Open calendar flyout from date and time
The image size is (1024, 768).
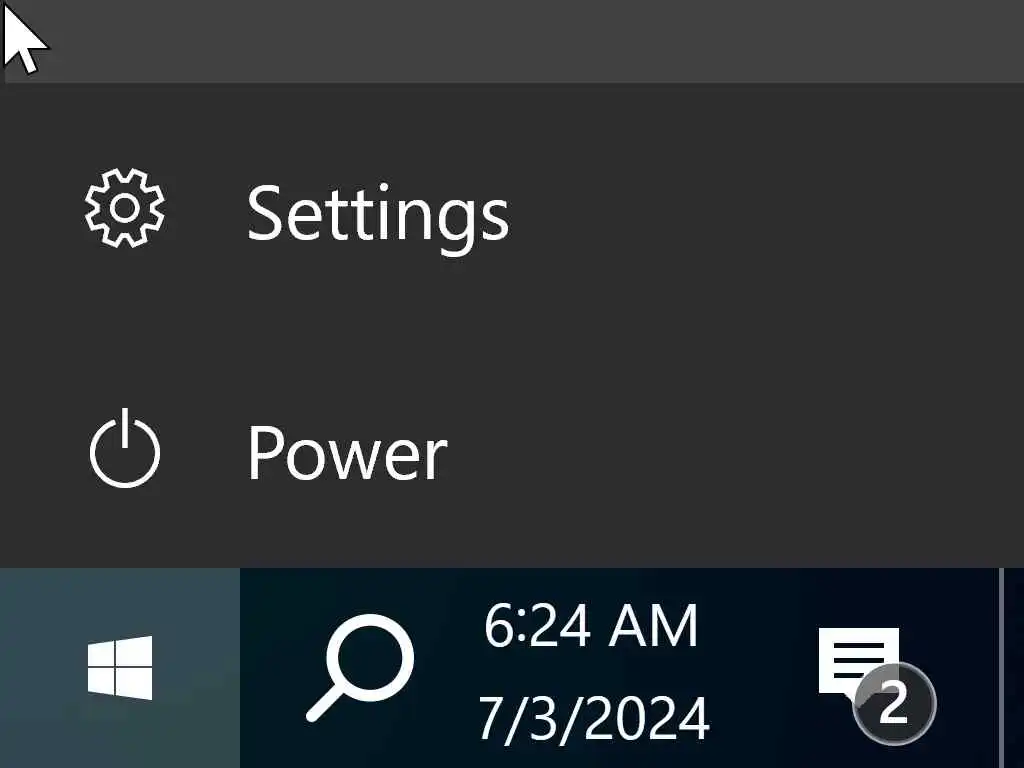[x=594, y=671]
